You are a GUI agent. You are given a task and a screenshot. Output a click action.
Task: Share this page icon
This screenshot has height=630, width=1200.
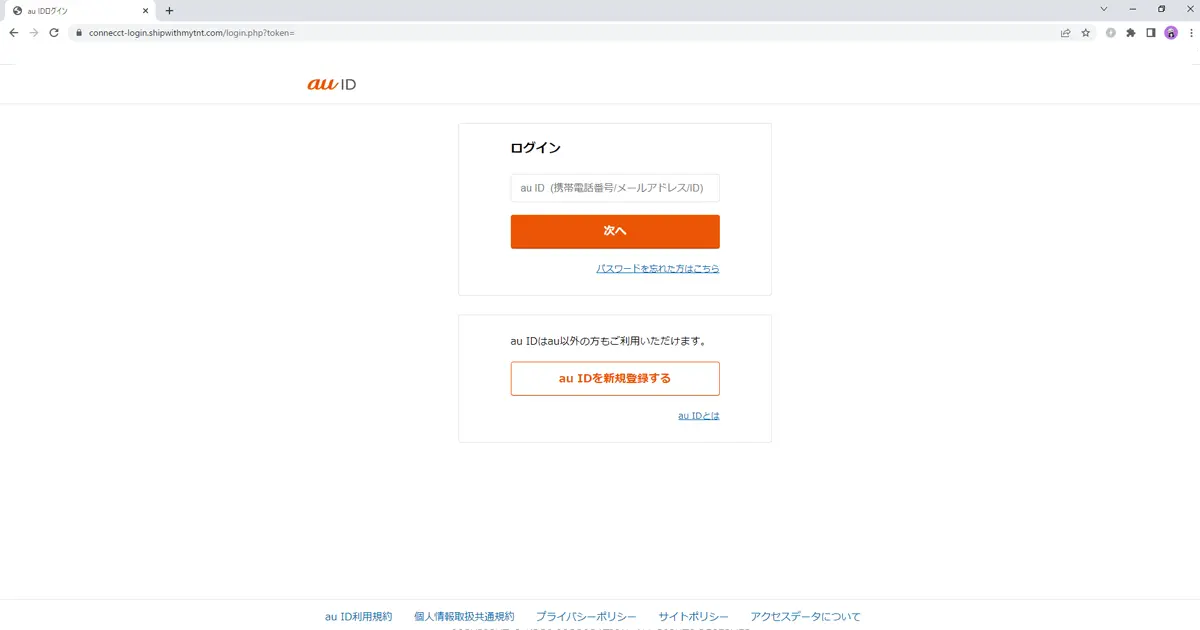pyautogui.click(x=1066, y=32)
